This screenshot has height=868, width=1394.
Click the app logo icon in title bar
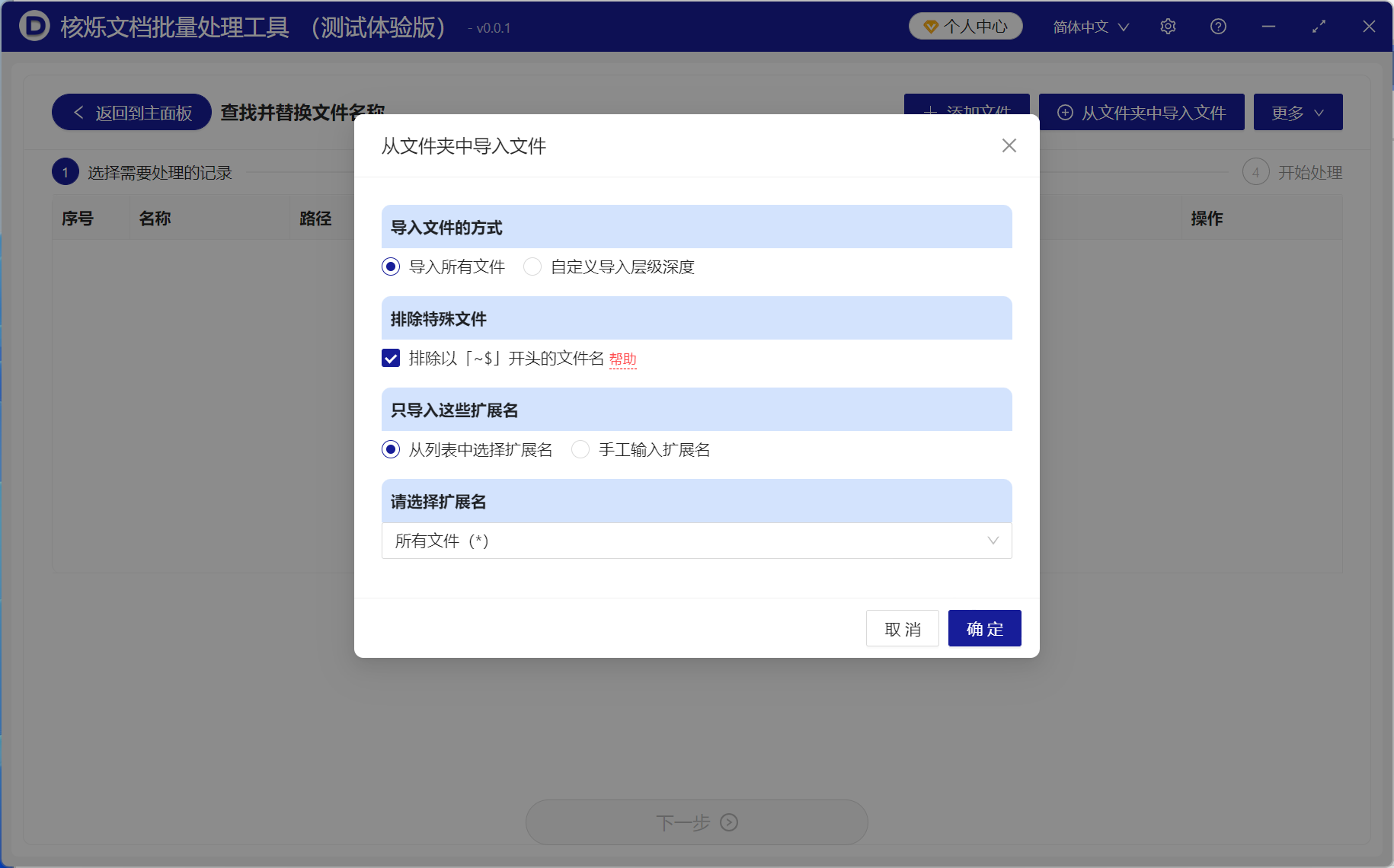tap(34, 27)
